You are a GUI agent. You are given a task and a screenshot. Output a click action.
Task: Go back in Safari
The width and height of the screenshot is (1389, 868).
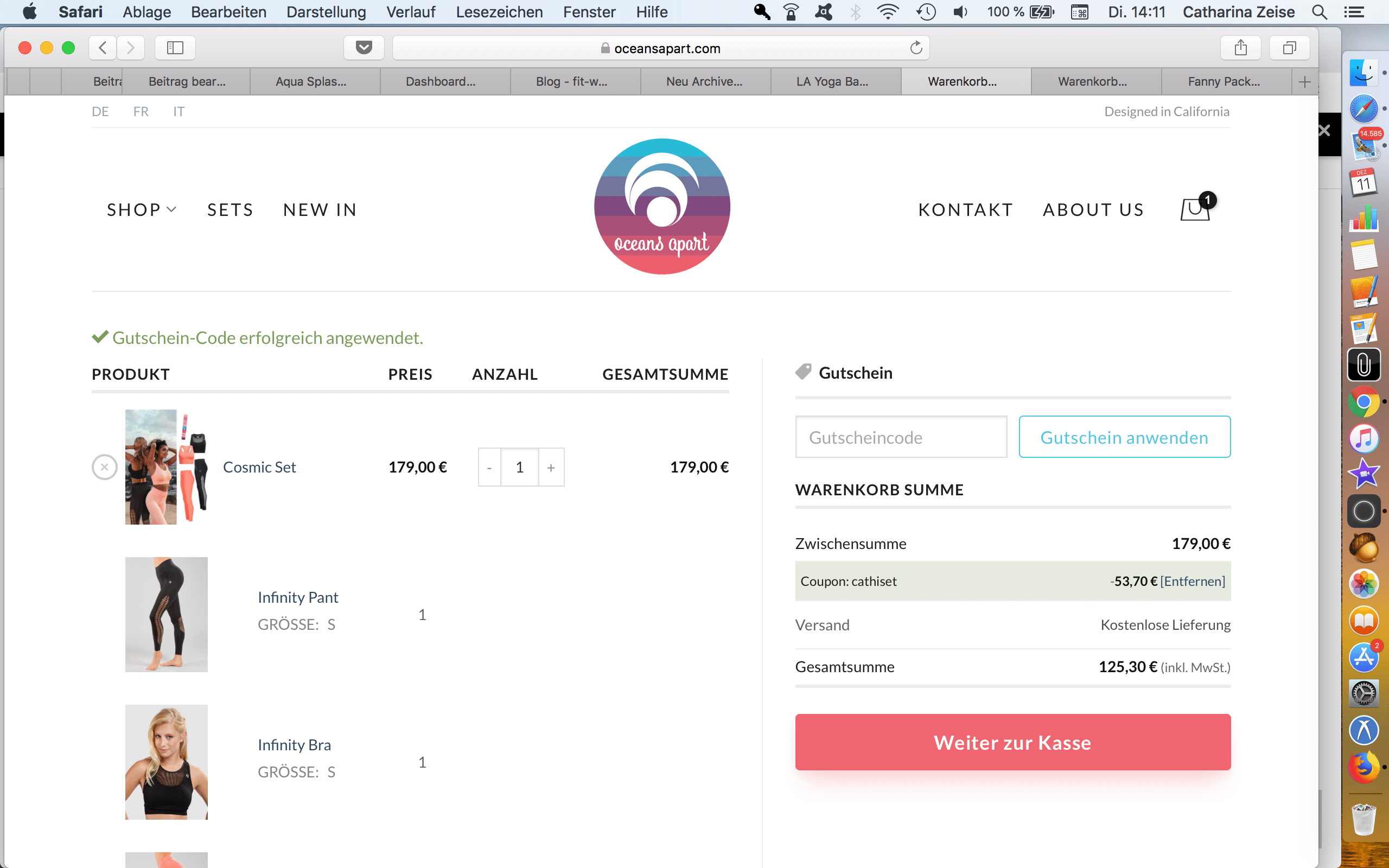(x=103, y=48)
